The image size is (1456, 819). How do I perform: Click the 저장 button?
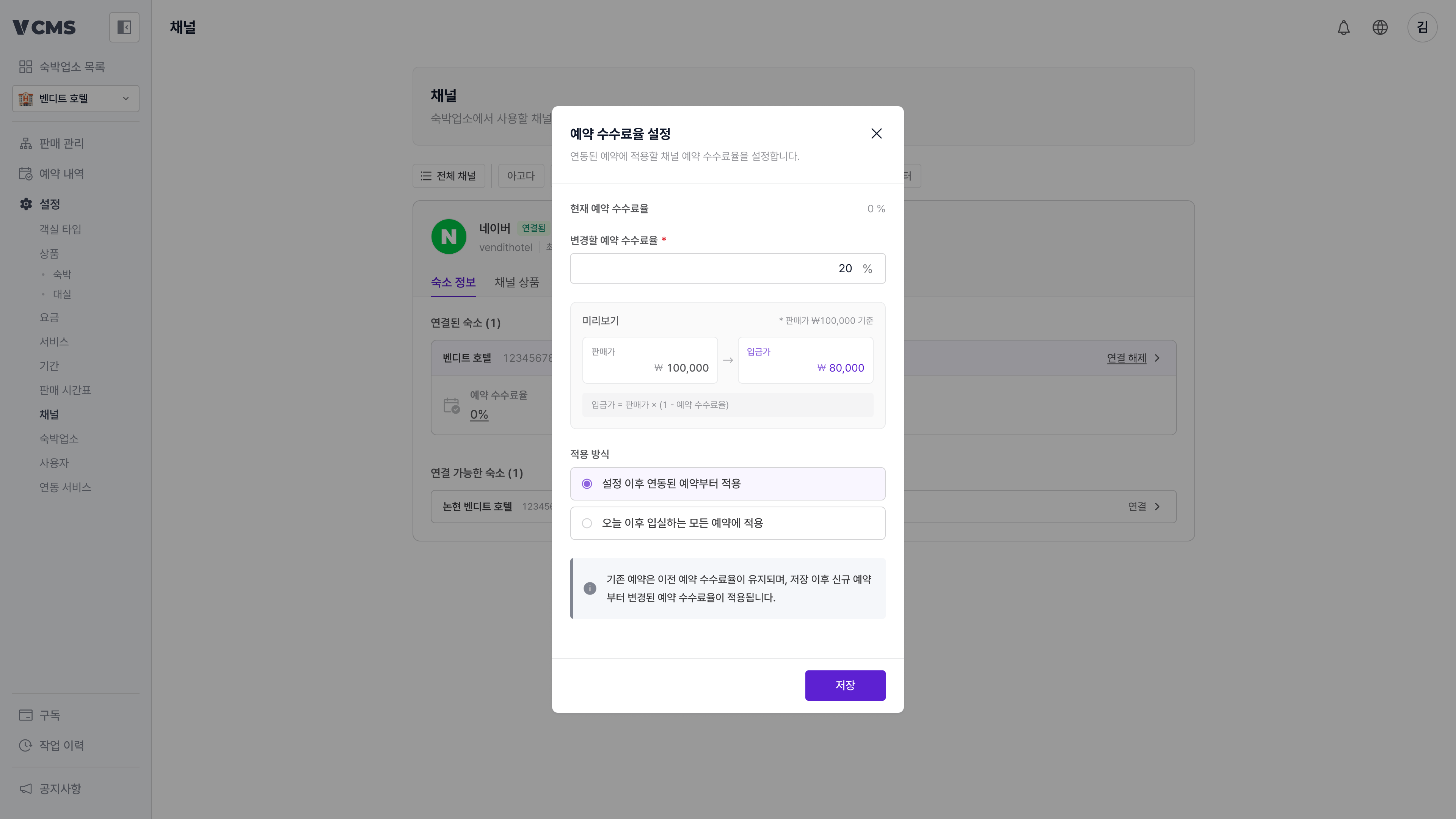(x=845, y=685)
